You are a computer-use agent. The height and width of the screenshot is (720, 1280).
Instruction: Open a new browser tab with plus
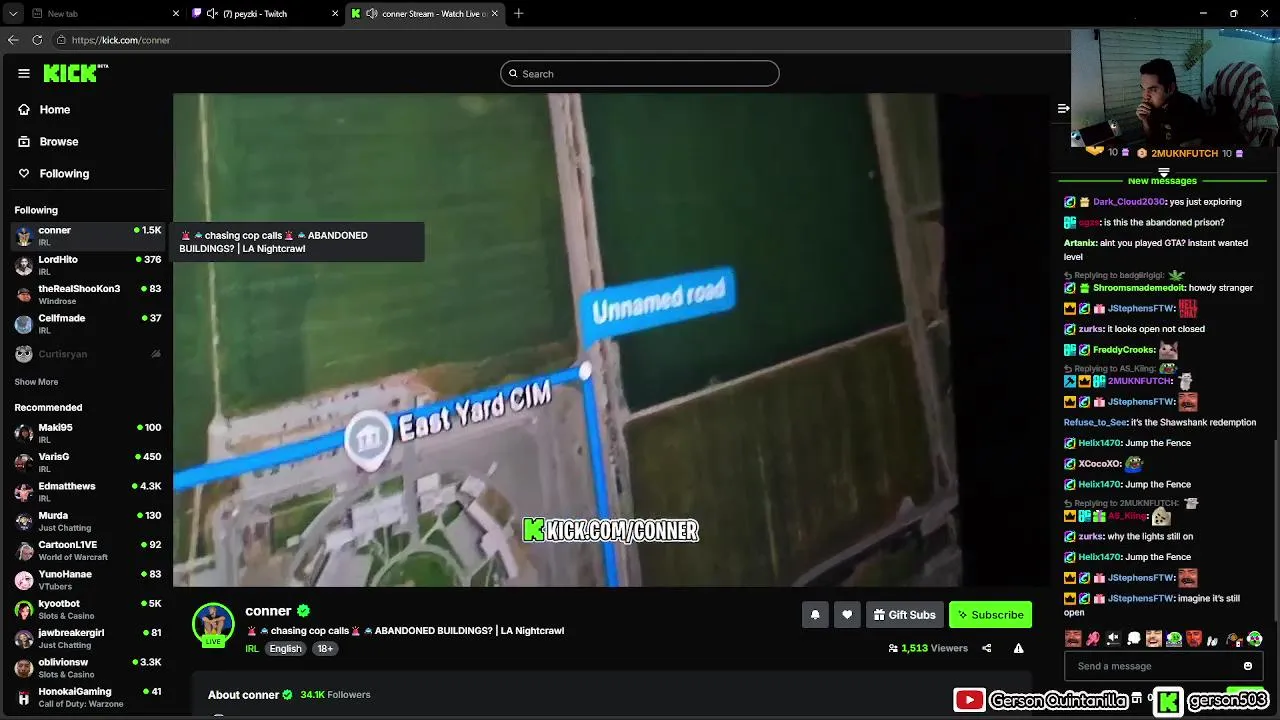point(518,14)
